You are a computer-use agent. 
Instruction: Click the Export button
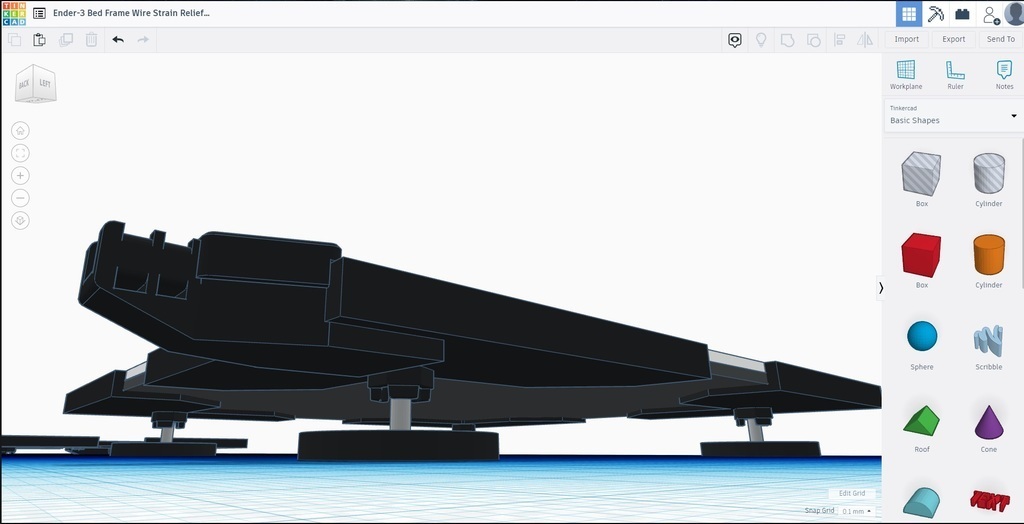pos(953,39)
